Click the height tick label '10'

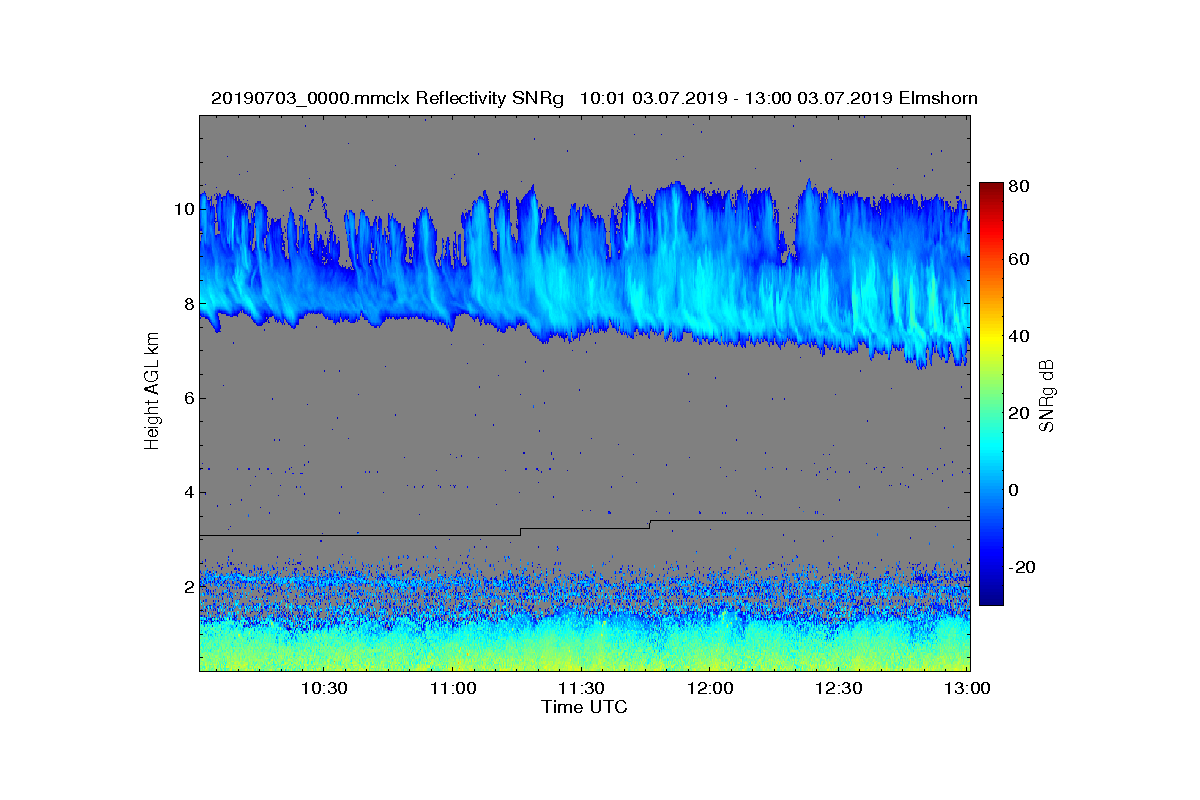183,210
